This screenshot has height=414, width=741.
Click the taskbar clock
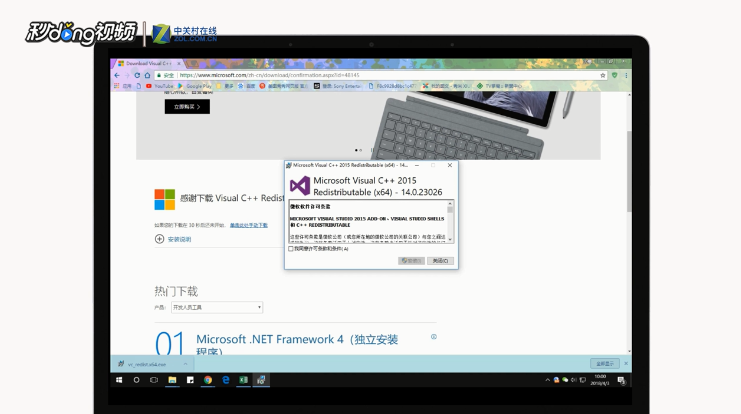tap(600, 380)
